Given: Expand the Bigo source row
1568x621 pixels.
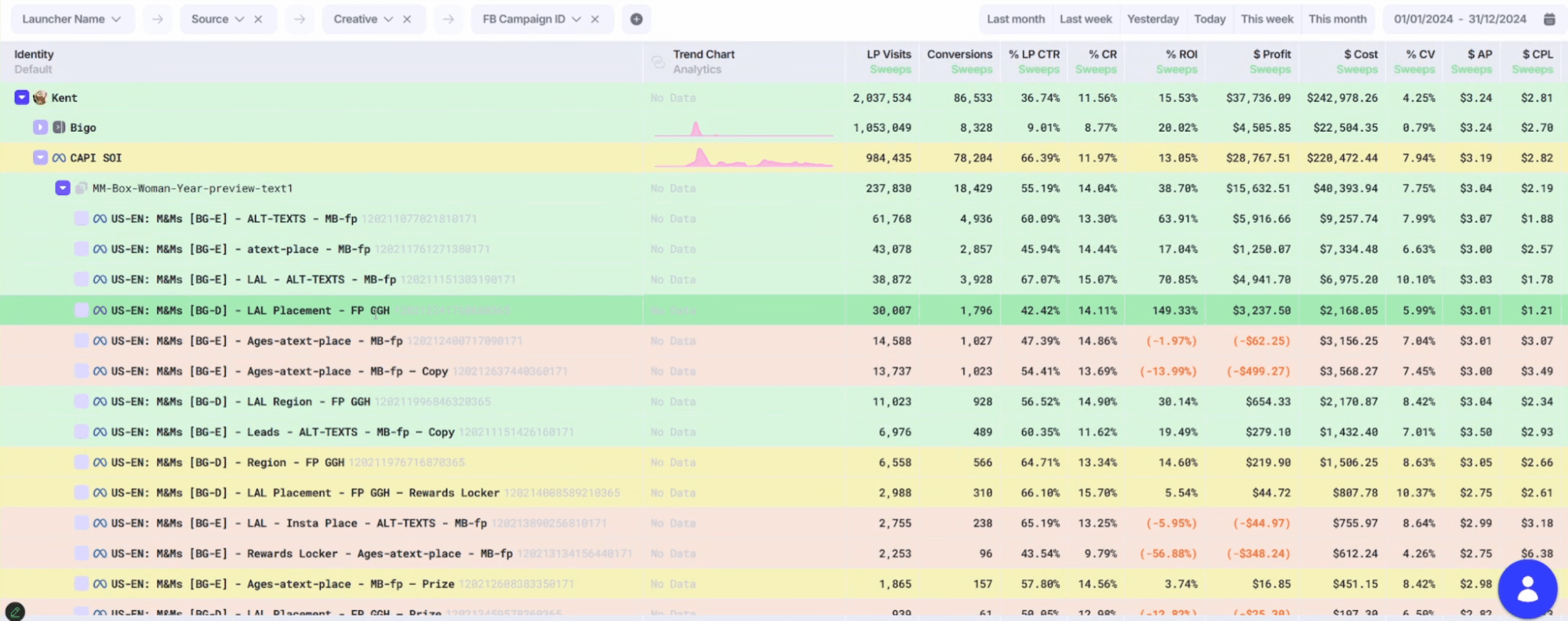Looking at the screenshot, I should (x=40, y=128).
